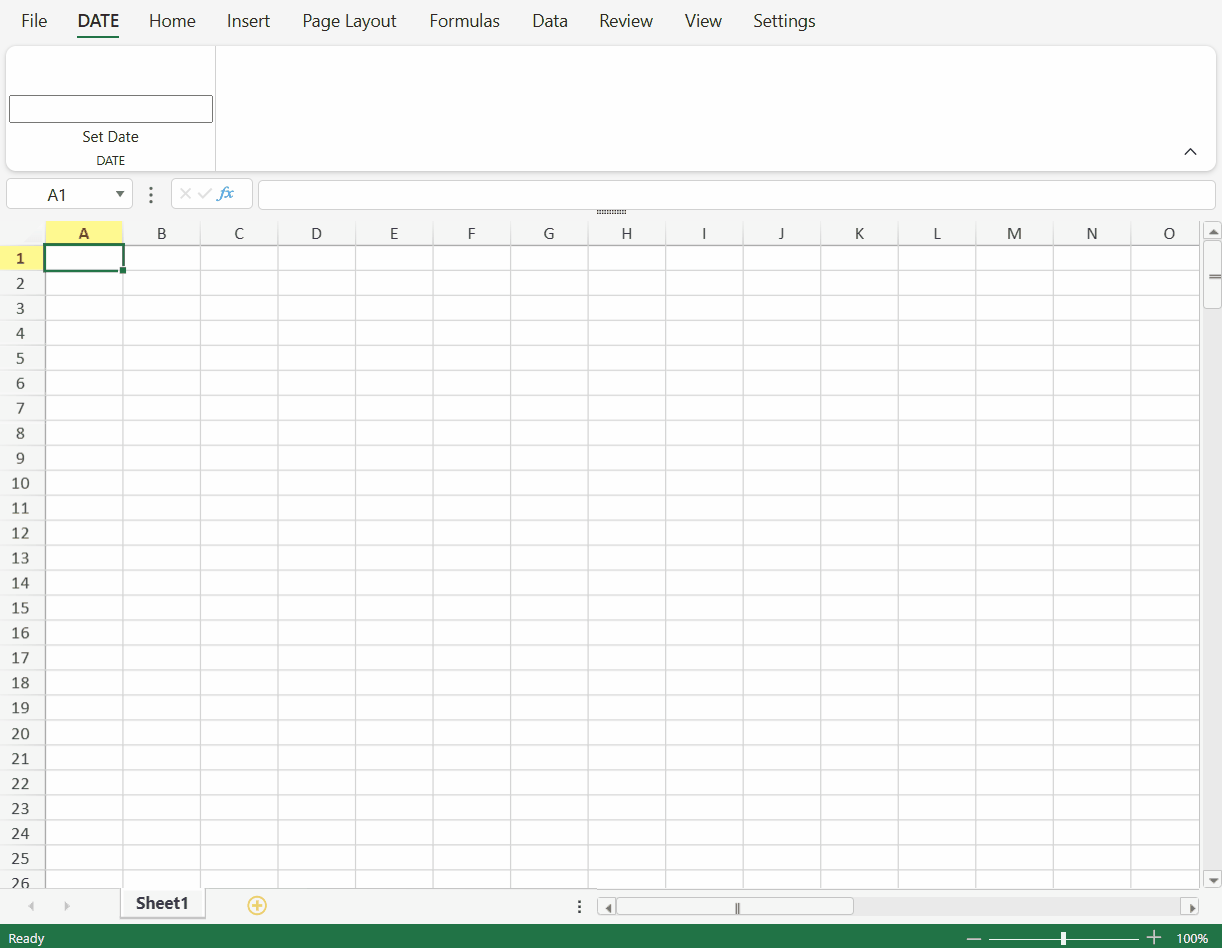This screenshot has width=1222, height=948.
Task: Switch to the Formulas tab
Action: tap(464, 21)
